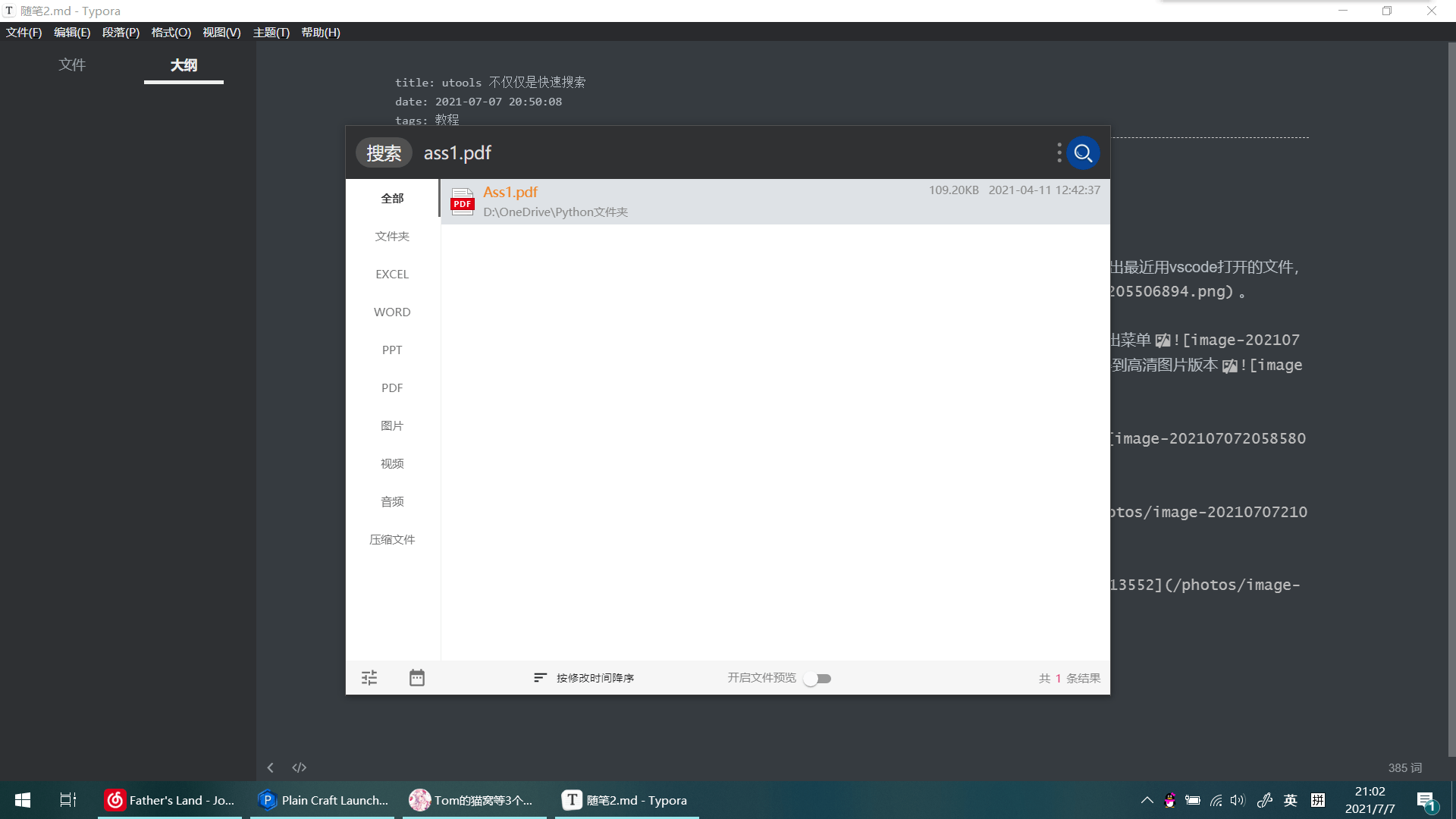Click the ass1.pdf search input field
Screen dimensions: 1456x819
click(x=682, y=153)
